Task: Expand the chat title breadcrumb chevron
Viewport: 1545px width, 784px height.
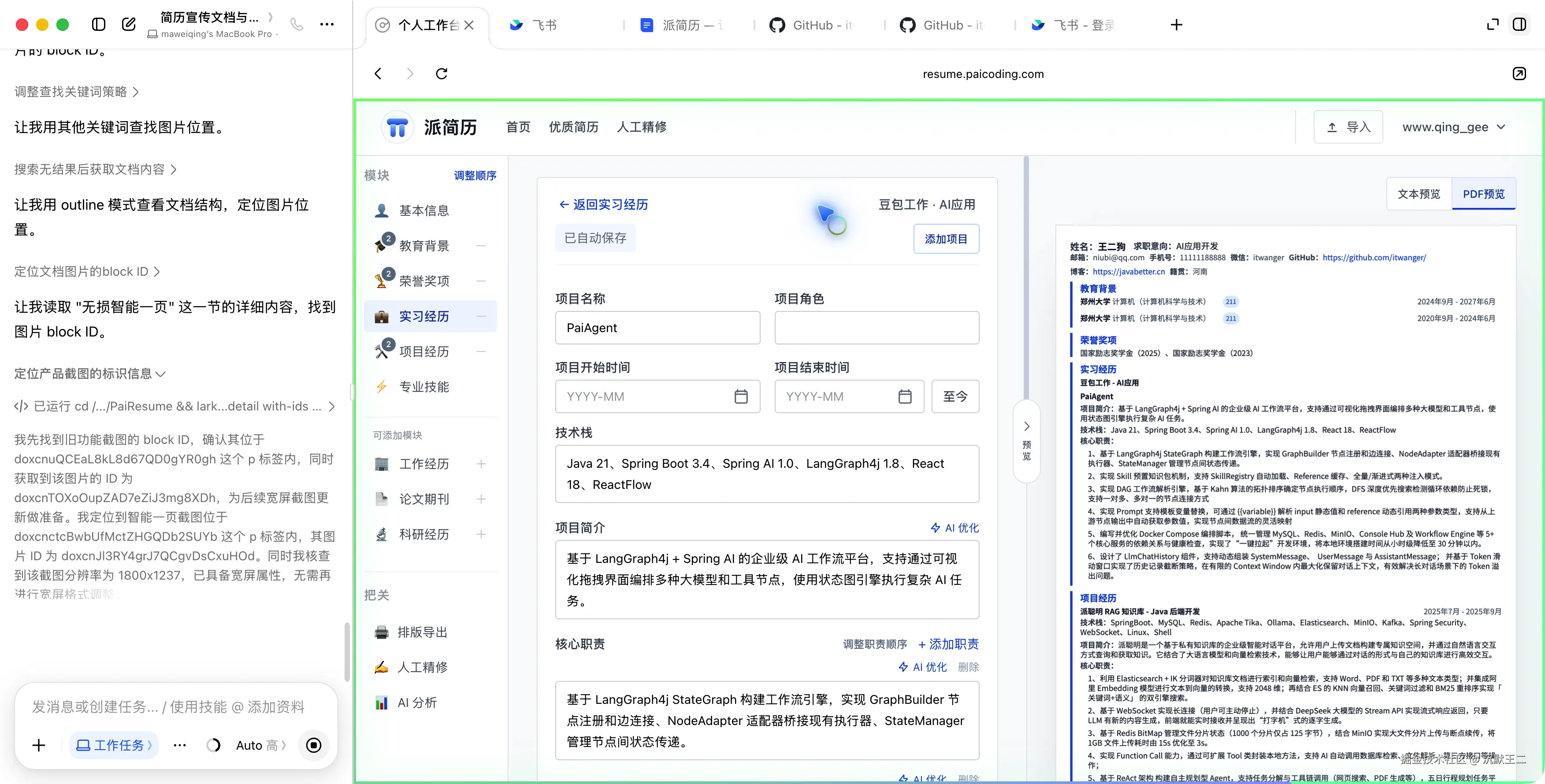Action: coord(271,17)
